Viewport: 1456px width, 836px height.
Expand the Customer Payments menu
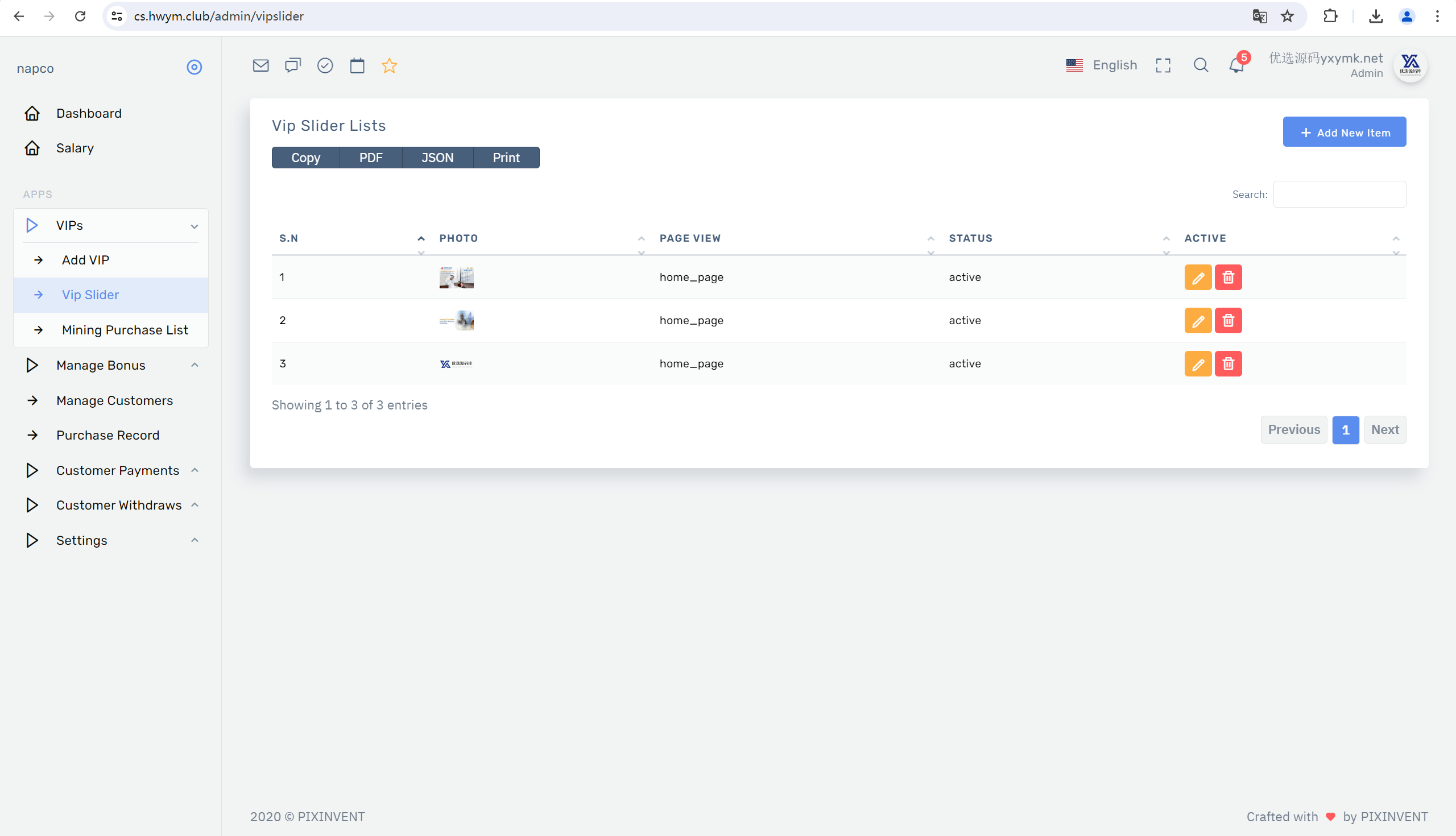(111, 470)
